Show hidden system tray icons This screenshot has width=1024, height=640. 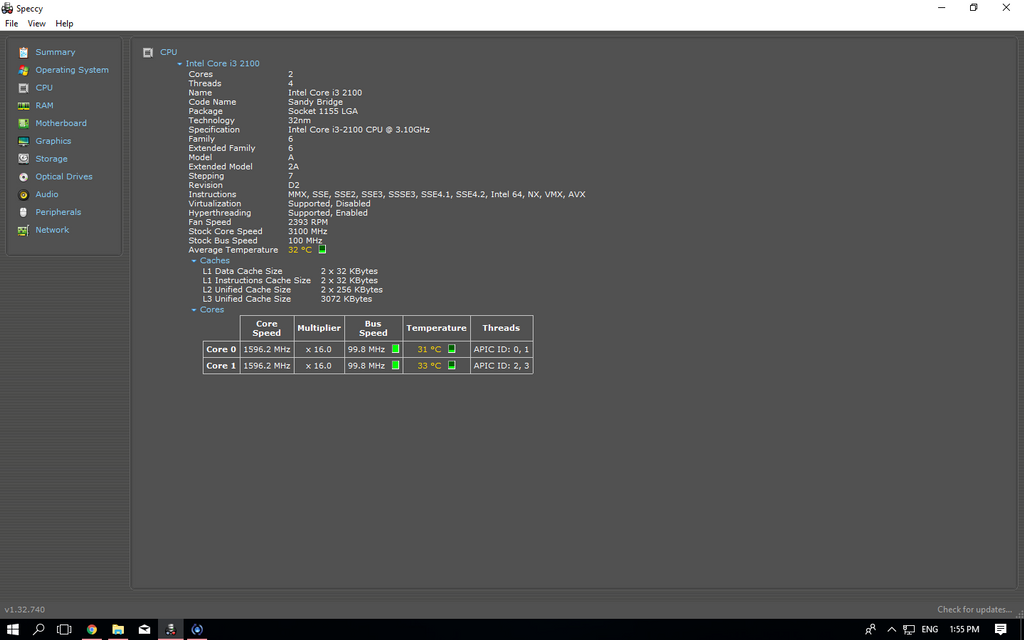[x=891, y=630]
